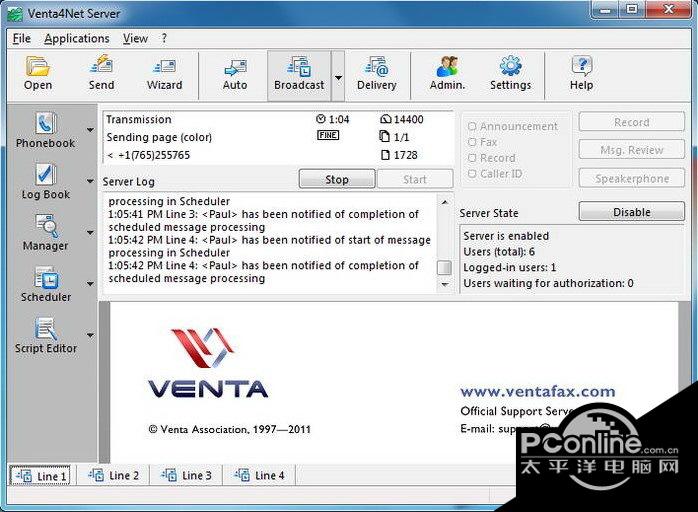Click the Venta Association copyright text
The width and height of the screenshot is (698, 512).
(x=230, y=430)
